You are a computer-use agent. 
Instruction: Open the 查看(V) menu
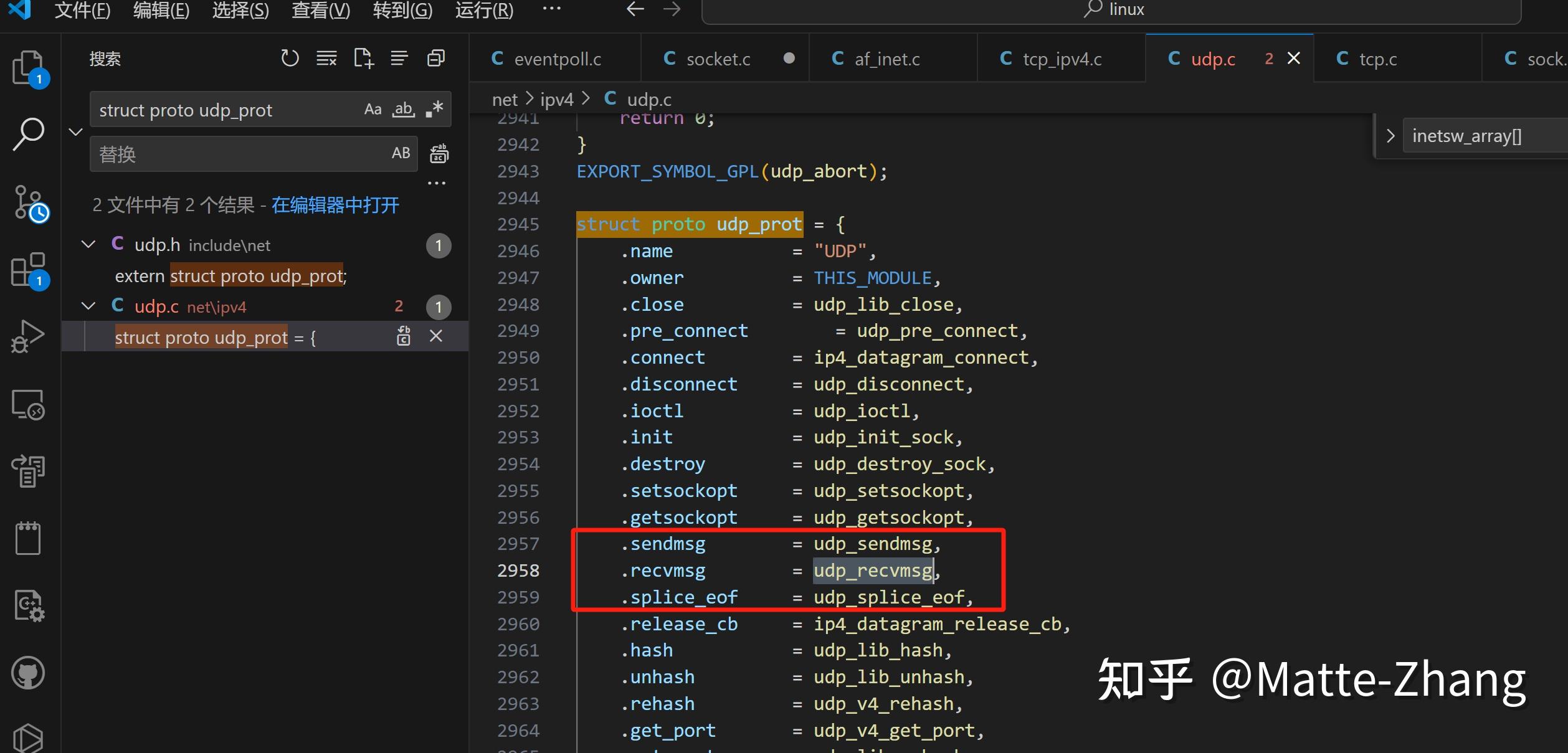pyautogui.click(x=321, y=10)
